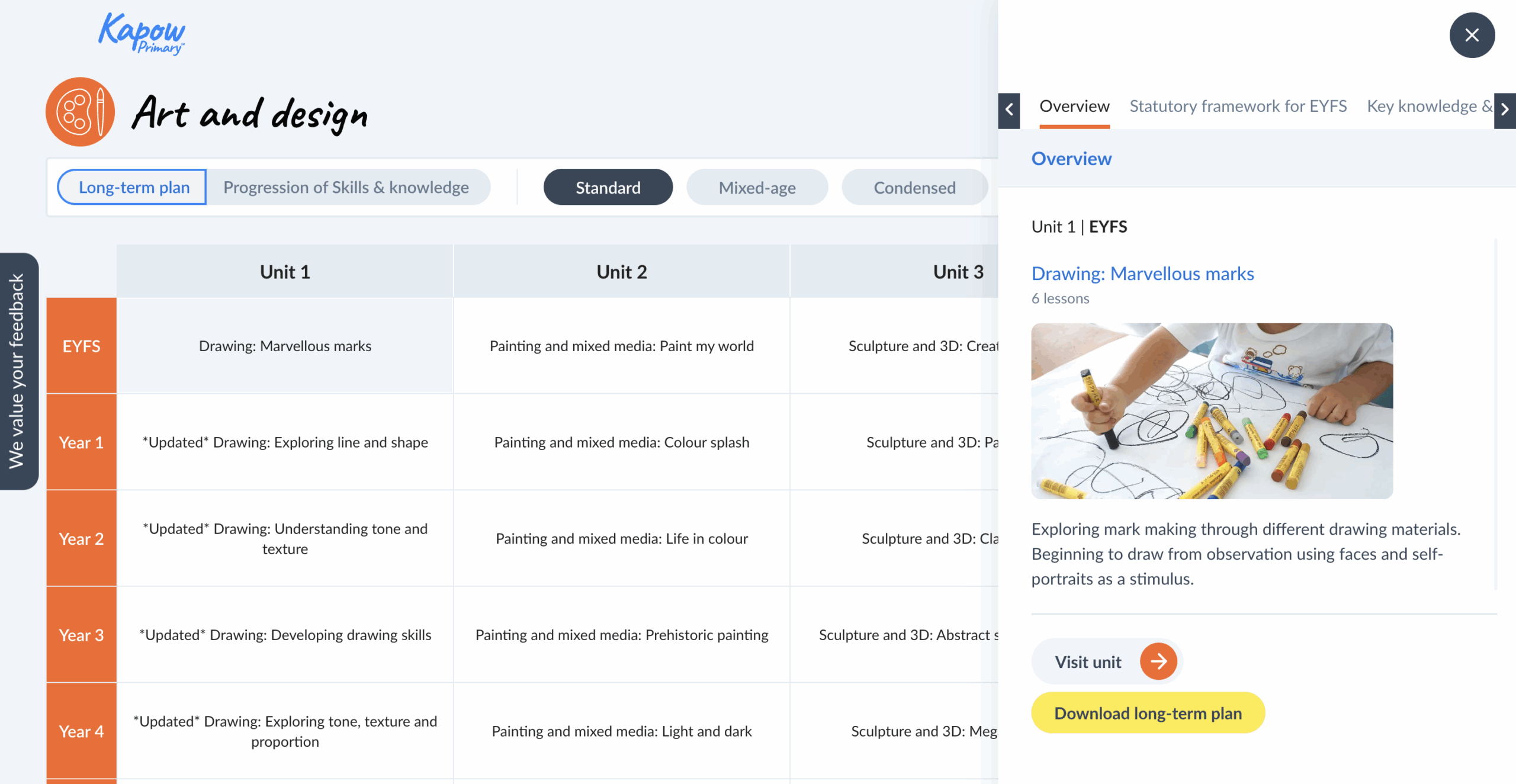Select the EYFS row header

pyautogui.click(x=82, y=346)
